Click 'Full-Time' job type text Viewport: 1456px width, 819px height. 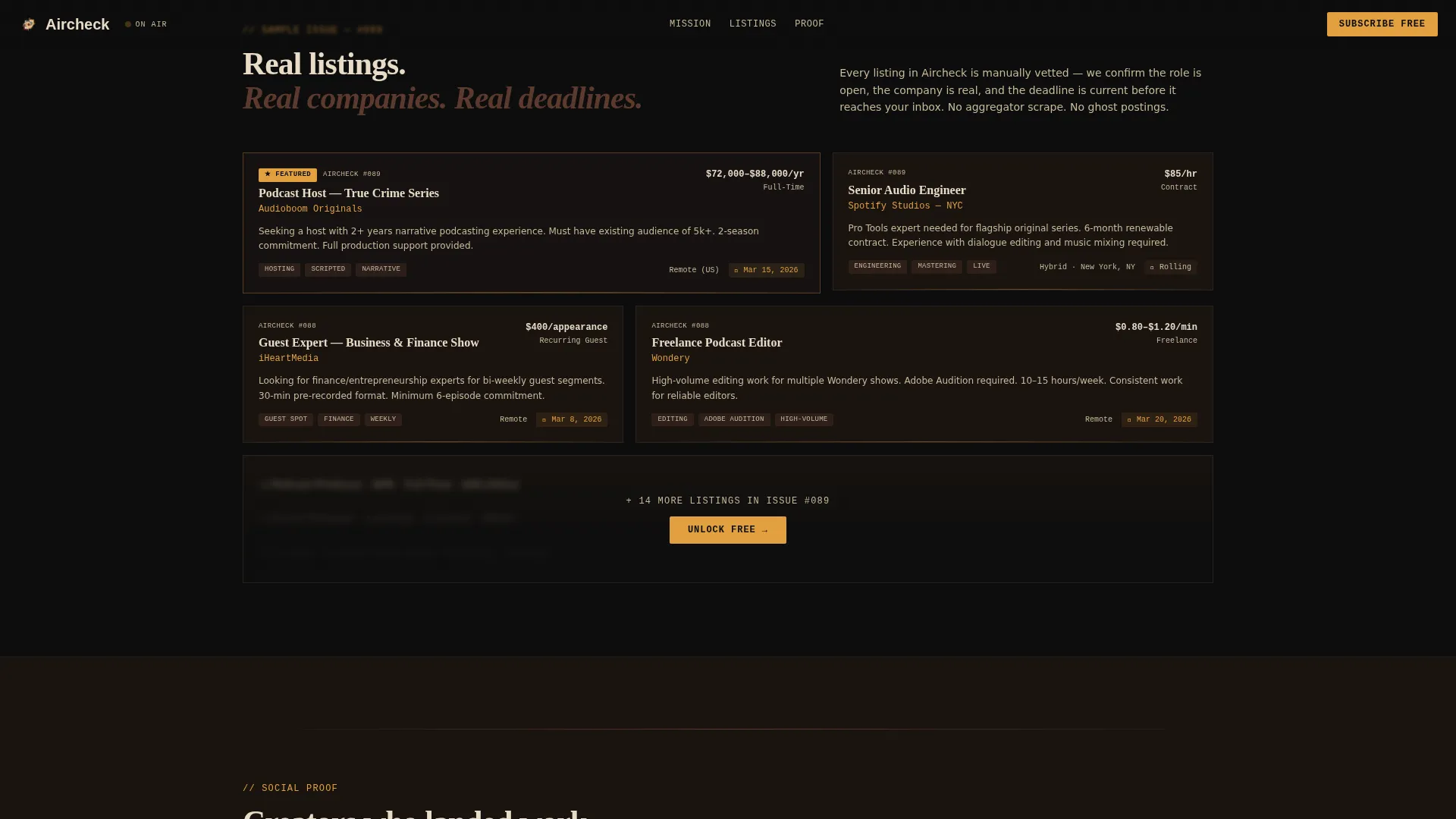click(783, 188)
